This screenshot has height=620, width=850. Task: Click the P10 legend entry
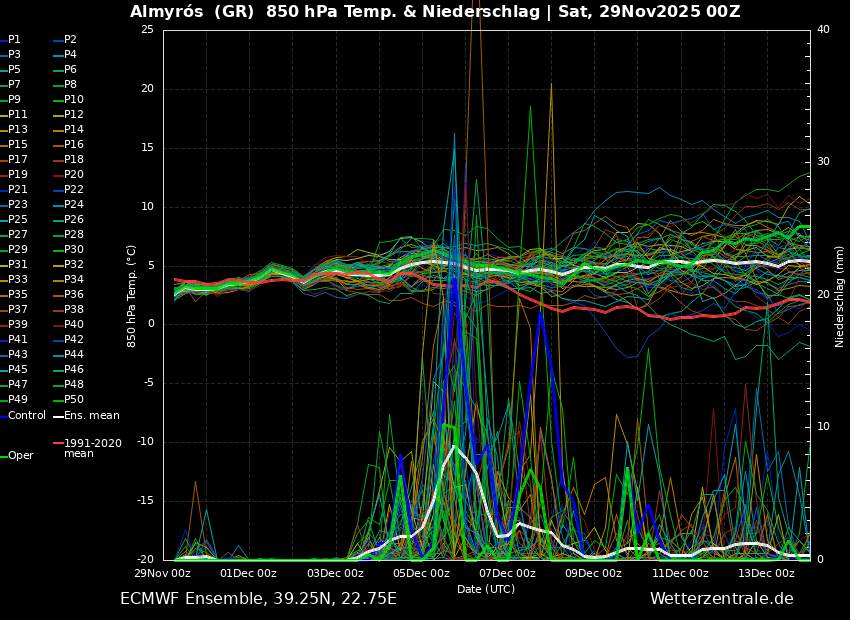click(74, 100)
